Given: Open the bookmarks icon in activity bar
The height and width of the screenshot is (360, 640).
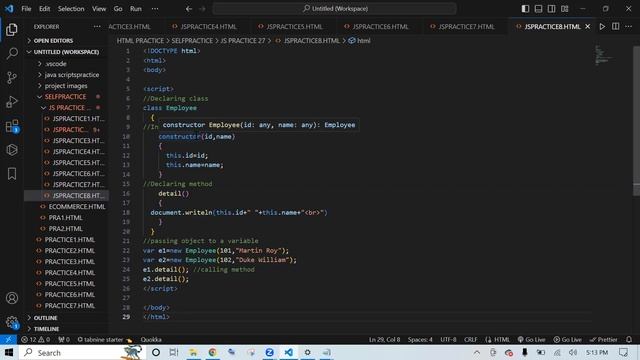Looking at the screenshot, I should 12,174.
